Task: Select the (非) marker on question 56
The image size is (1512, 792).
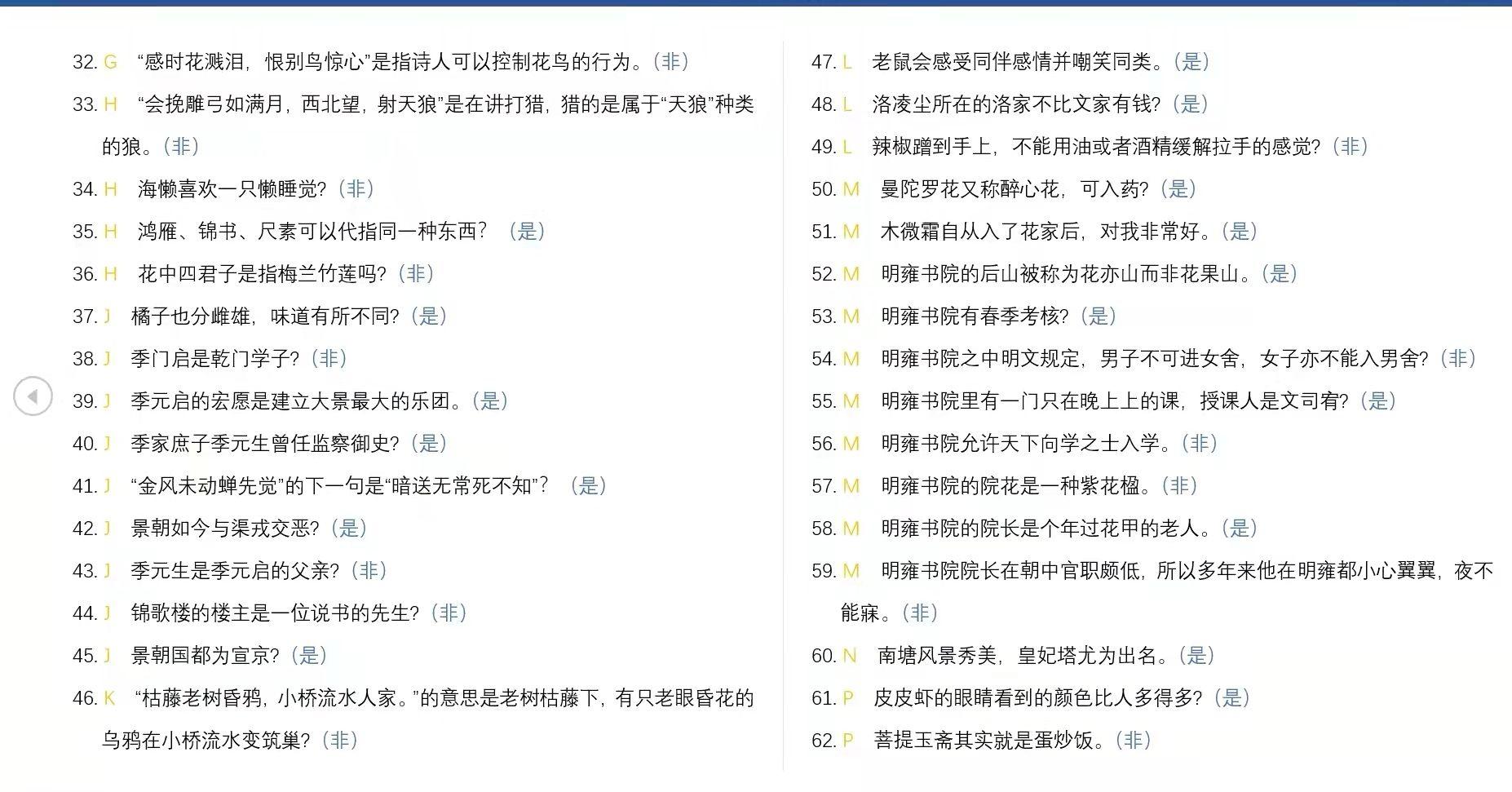Action: (1197, 444)
